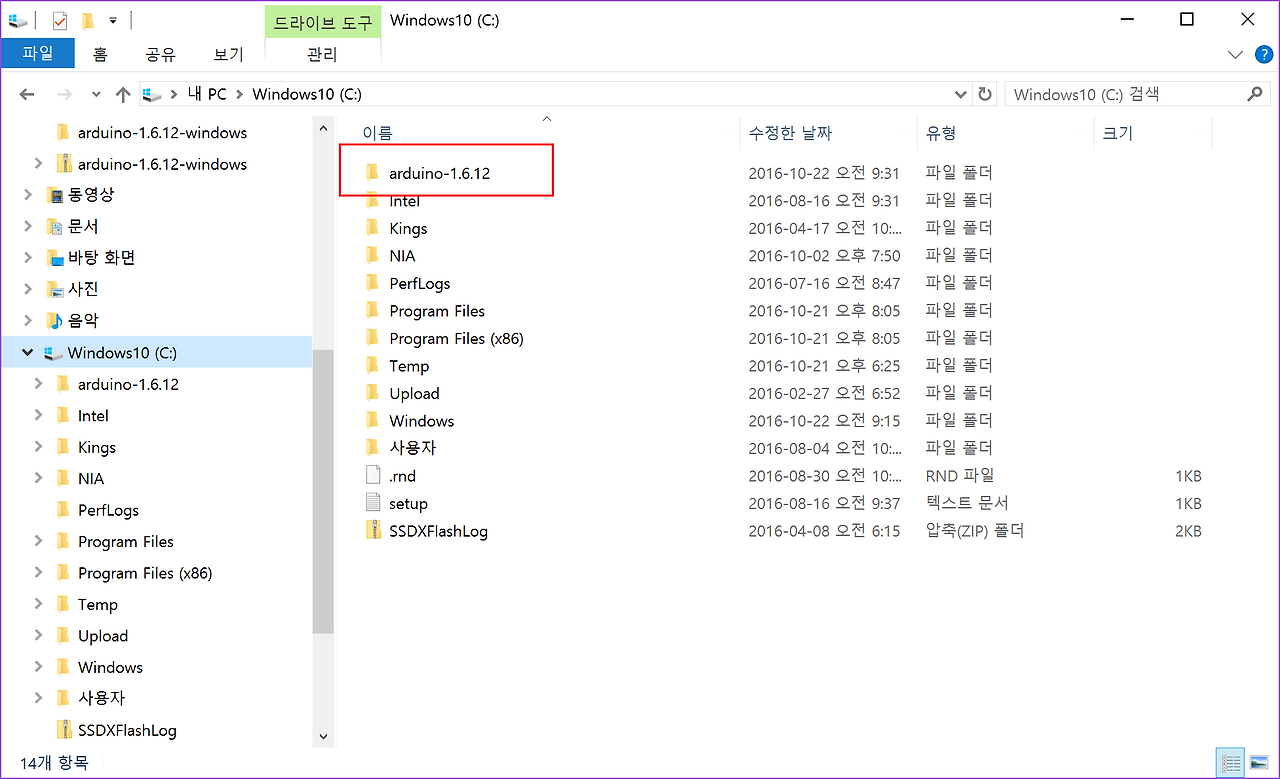This screenshot has width=1280, height=779.
Task: Select the Upload folder in file list
Action: tap(414, 393)
